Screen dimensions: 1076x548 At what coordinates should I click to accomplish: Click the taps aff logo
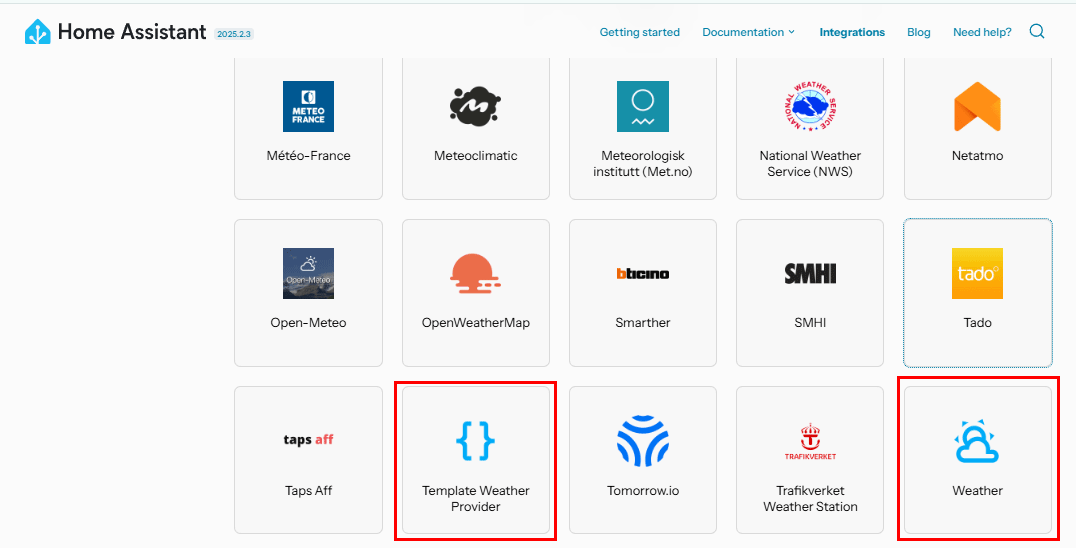[x=308, y=440]
